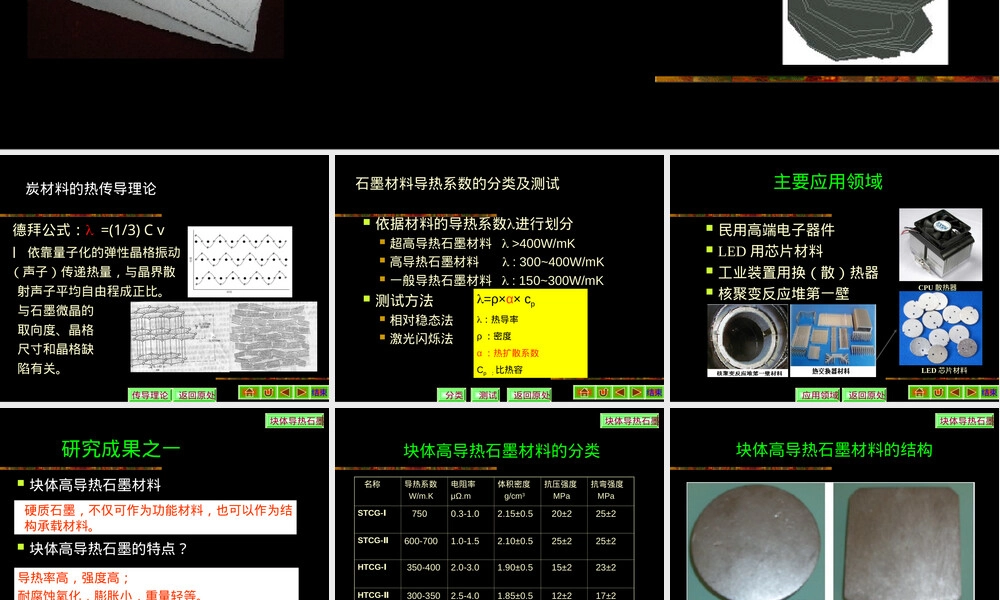Click 块体导热石墨 tag on the 块体高导热石墨材料的结构 slide

965,421
